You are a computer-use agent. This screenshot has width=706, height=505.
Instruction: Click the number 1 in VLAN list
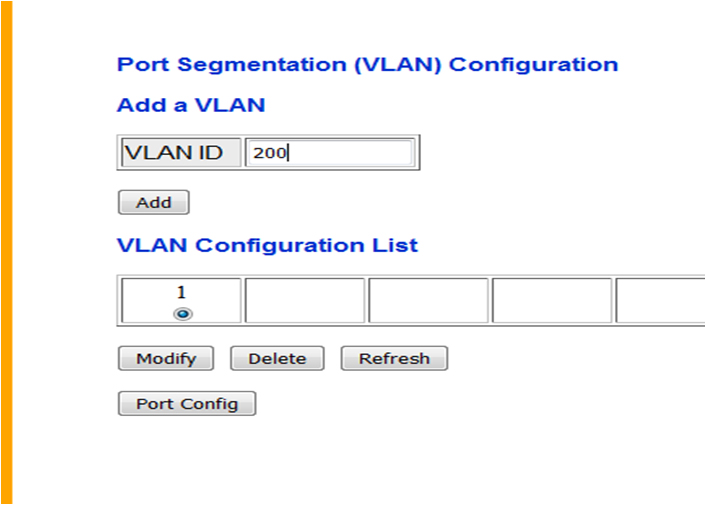182,293
